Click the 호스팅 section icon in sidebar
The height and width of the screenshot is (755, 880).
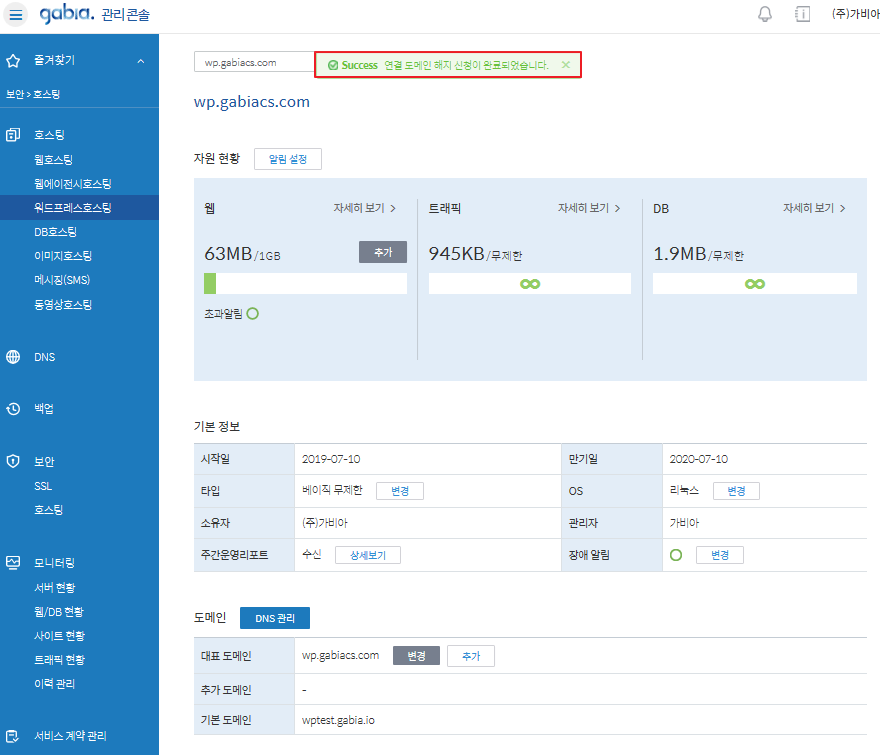pos(13,135)
